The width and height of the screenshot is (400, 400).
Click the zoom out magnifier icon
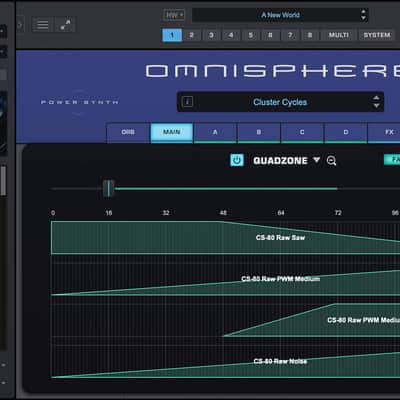[331, 161]
